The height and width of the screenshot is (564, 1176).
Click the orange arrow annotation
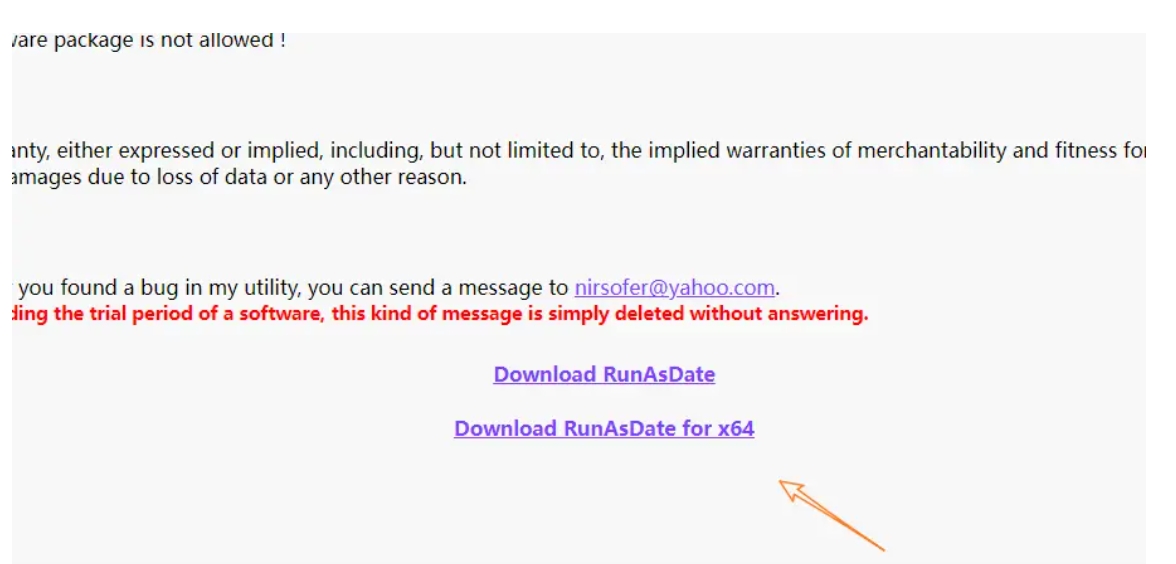(831, 515)
